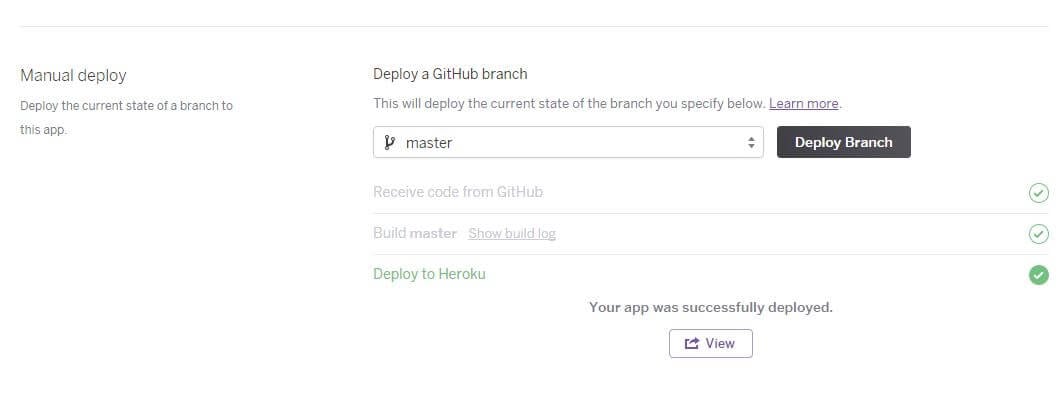Click the Manual deploy description text
This screenshot has width=1062, height=403.
pos(127,118)
